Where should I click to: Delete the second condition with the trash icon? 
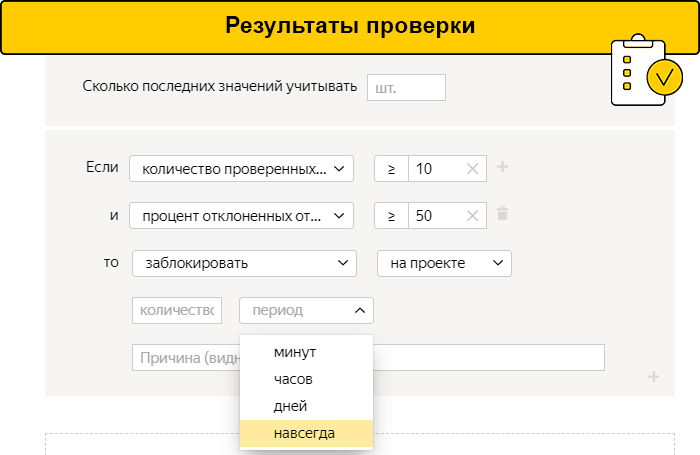pos(503,214)
